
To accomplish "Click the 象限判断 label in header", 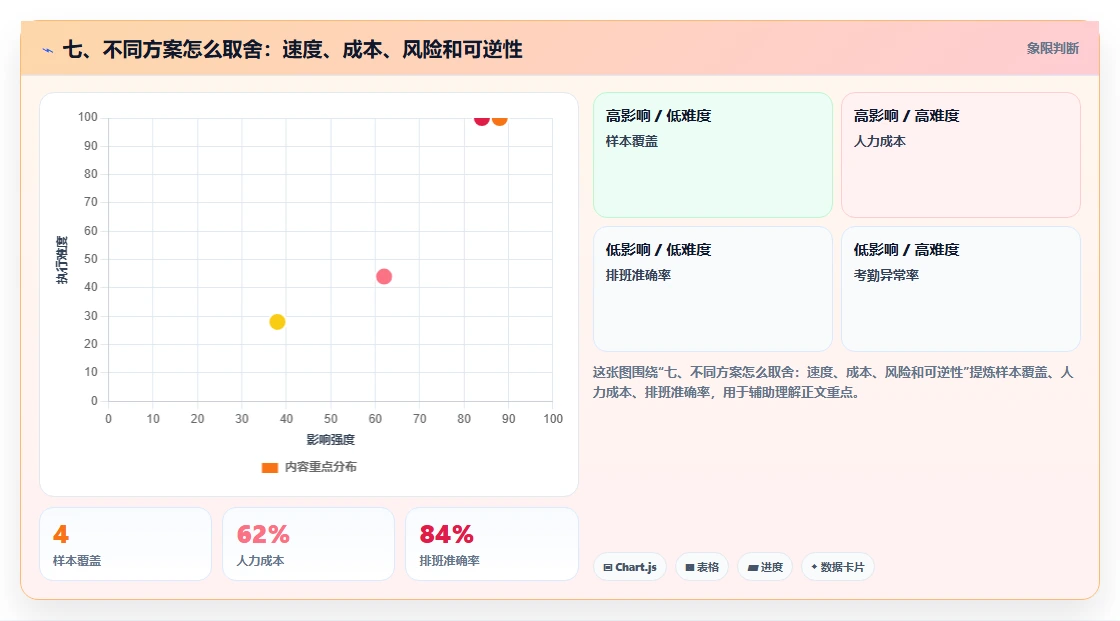I will click(x=1052, y=49).
